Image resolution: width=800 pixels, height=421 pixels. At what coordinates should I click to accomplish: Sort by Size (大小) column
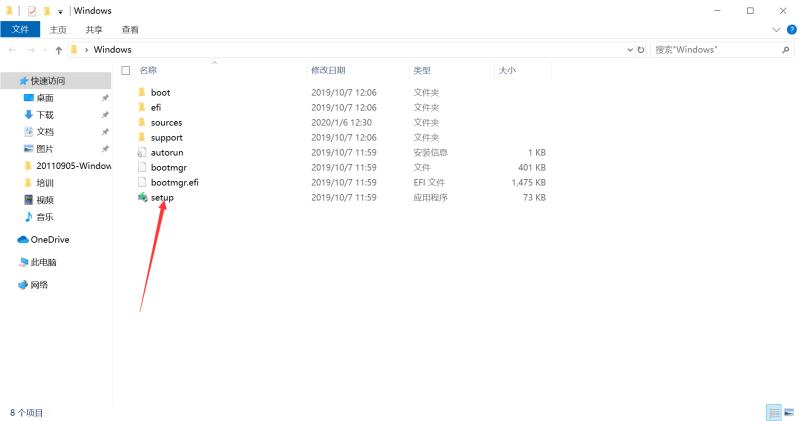[x=507, y=70]
